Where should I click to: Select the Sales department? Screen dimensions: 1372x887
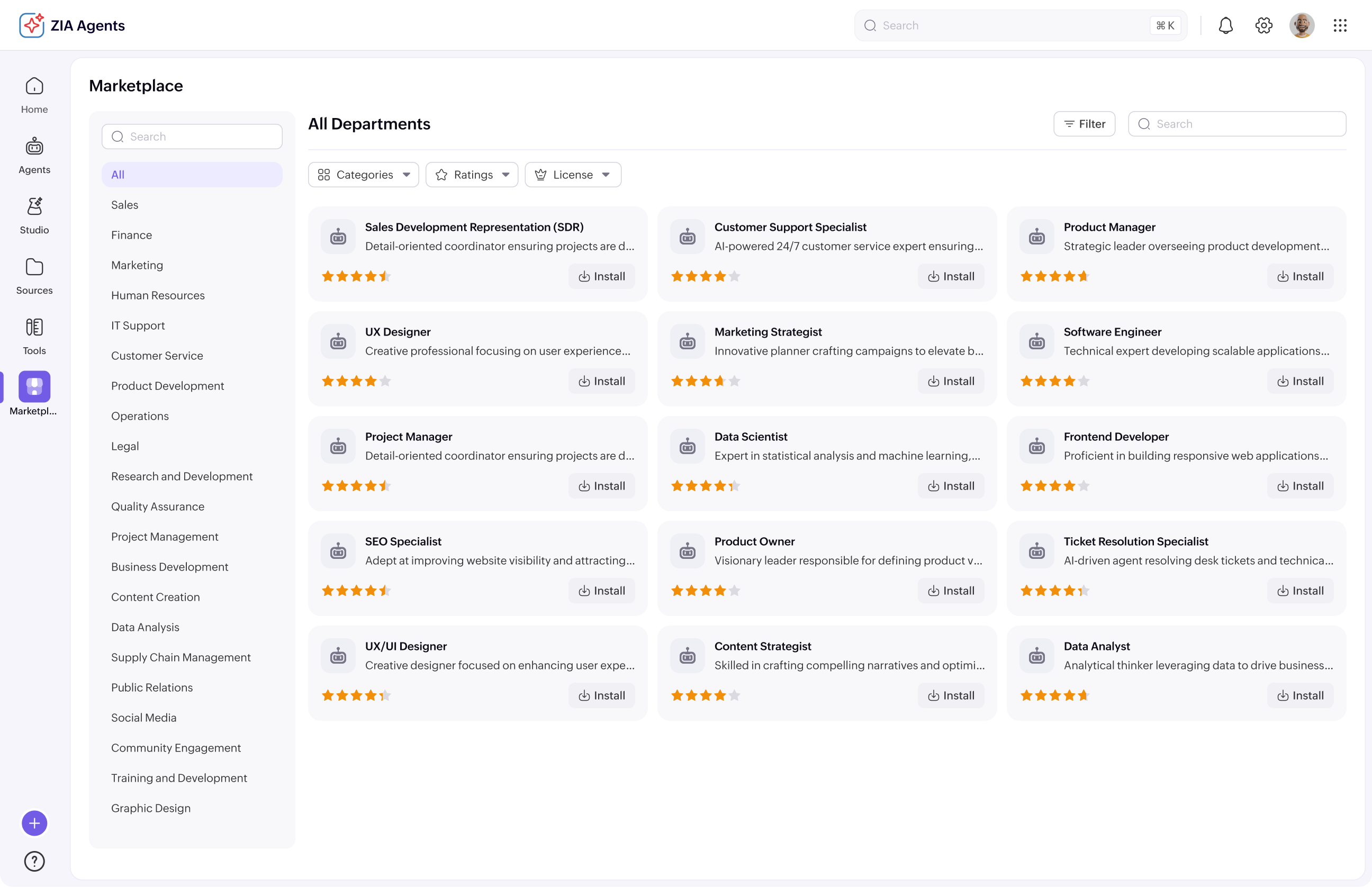pos(192,204)
